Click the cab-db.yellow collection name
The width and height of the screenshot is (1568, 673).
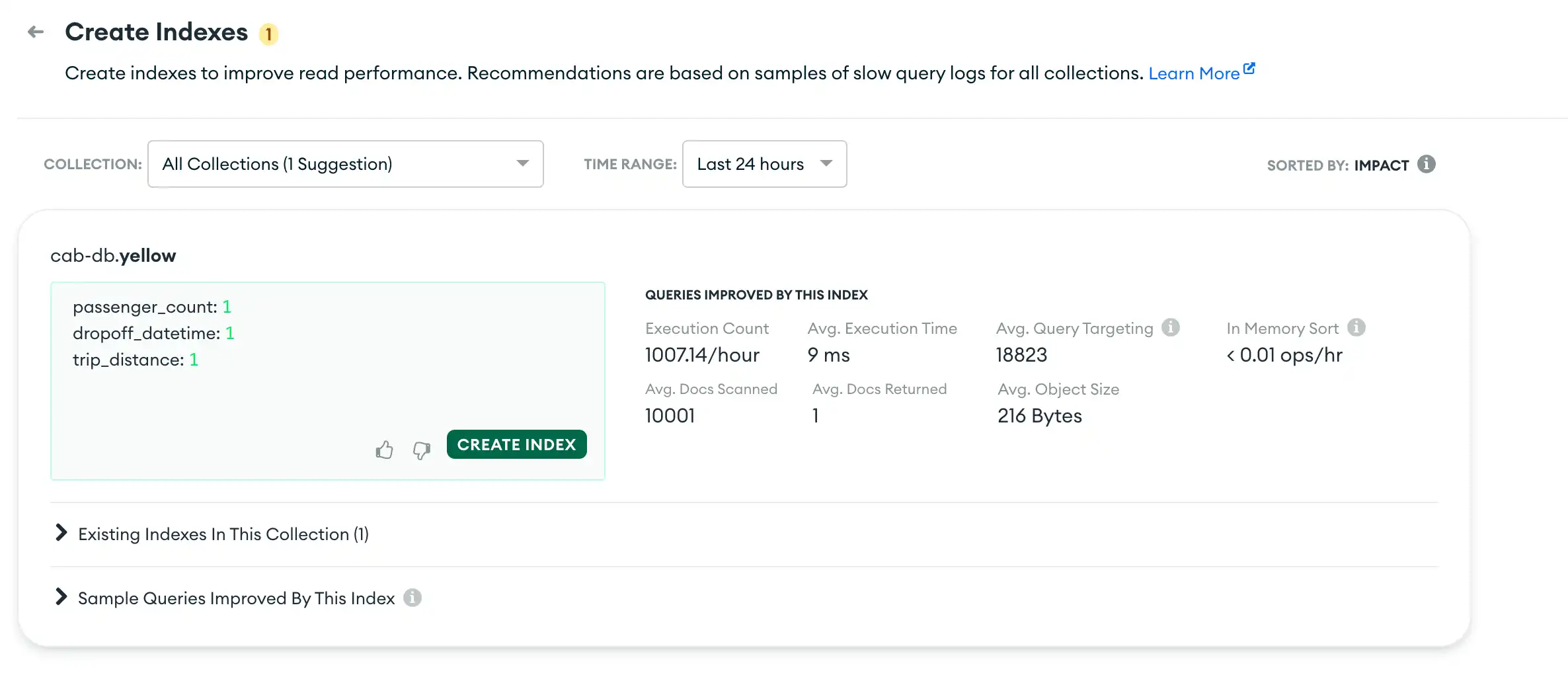click(112, 255)
